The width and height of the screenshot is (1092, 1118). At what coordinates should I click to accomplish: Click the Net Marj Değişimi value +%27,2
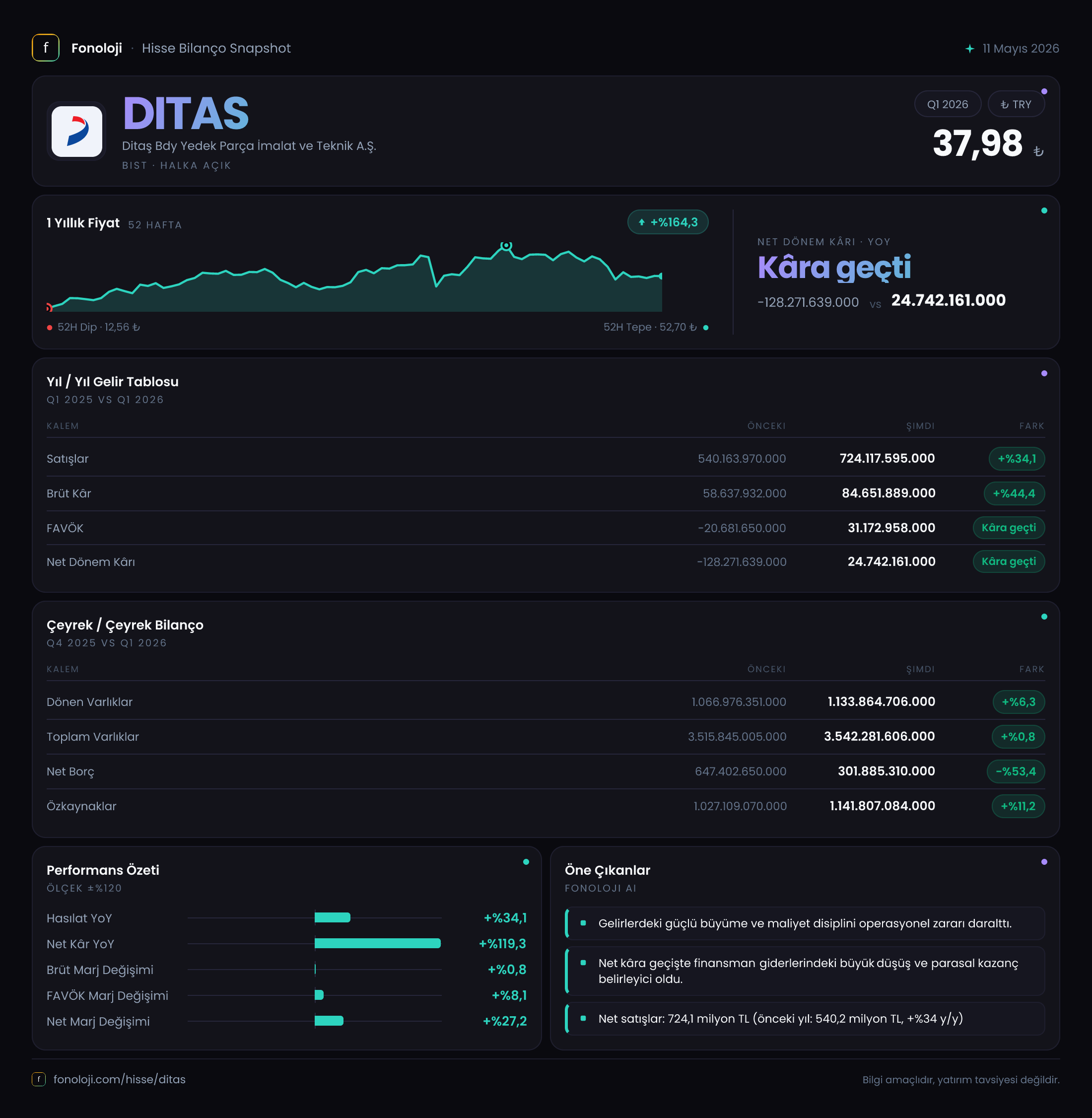(505, 1021)
